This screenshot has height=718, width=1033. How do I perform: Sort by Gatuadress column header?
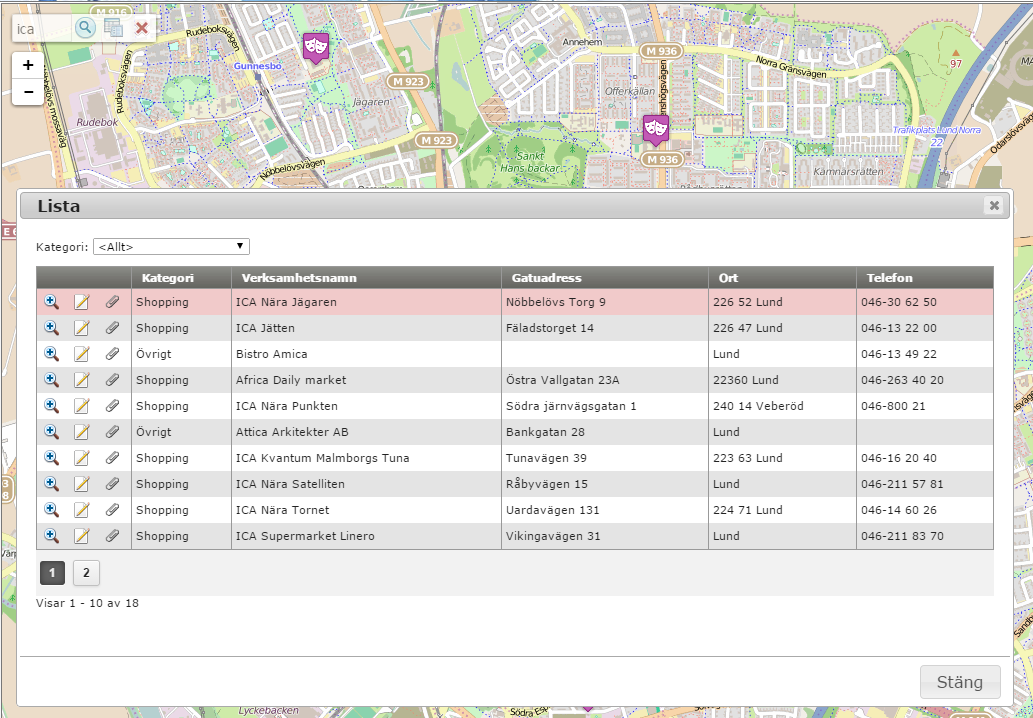click(605, 277)
